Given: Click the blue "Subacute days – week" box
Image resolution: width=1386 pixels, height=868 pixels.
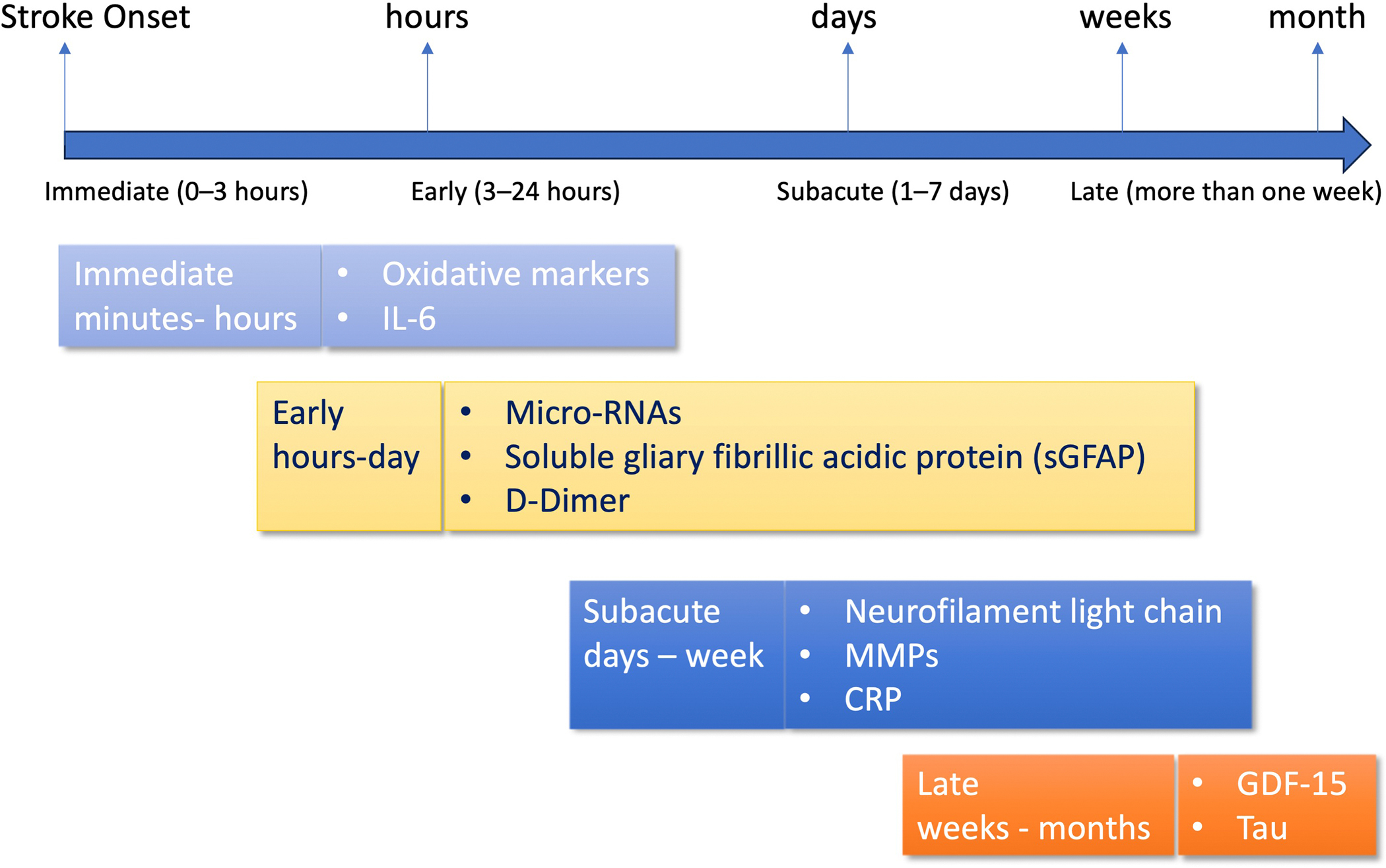Looking at the screenshot, I should pos(676,654).
